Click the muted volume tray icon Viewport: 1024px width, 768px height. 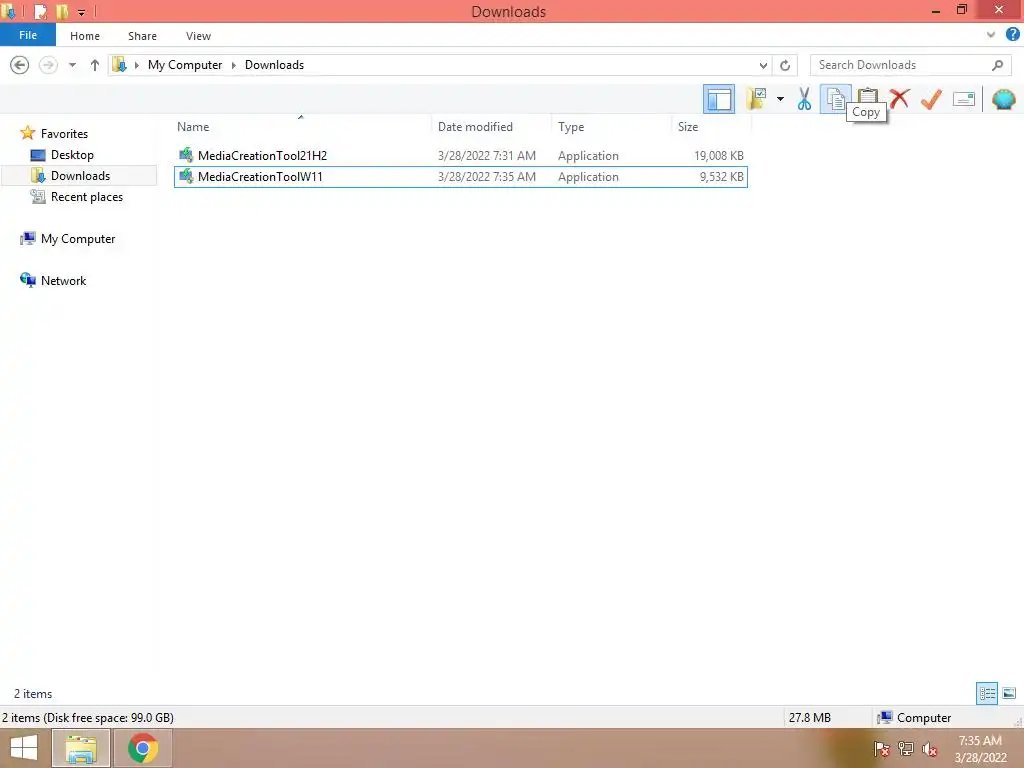click(929, 749)
